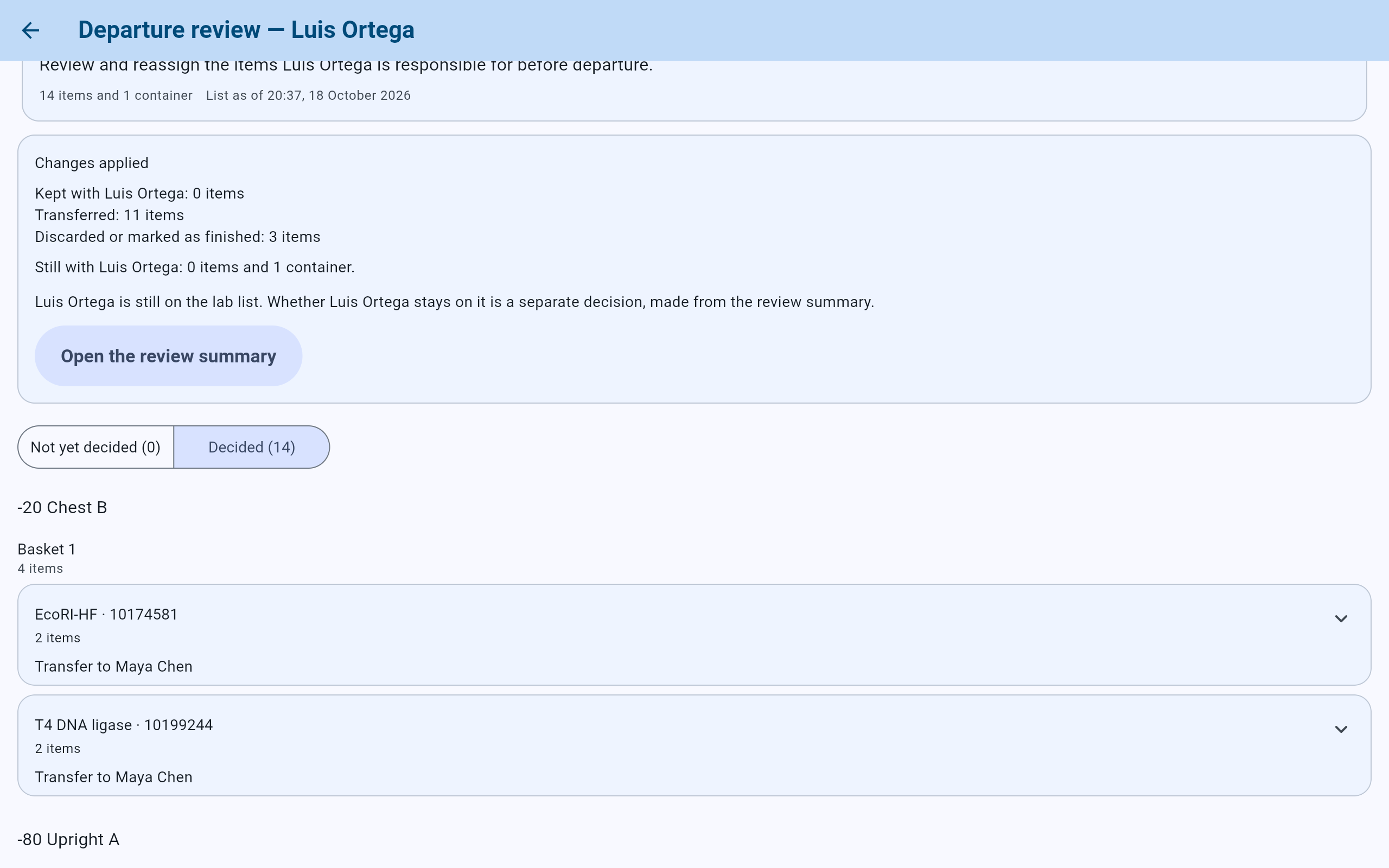1389x868 pixels.
Task: Click '14 items and 1 container' text
Action: pyautogui.click(x=116, y=95)
